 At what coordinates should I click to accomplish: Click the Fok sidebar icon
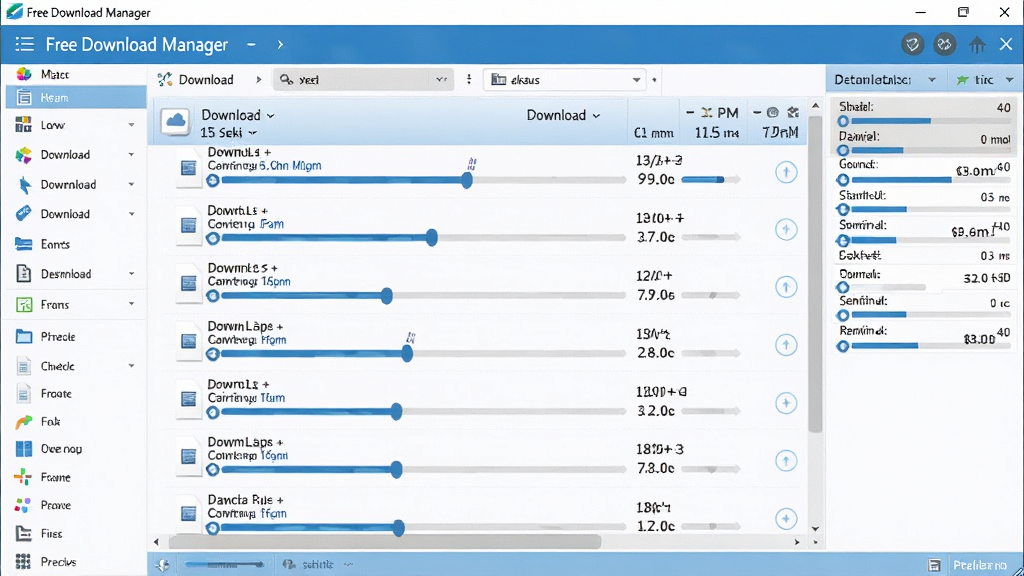[24, 422]
